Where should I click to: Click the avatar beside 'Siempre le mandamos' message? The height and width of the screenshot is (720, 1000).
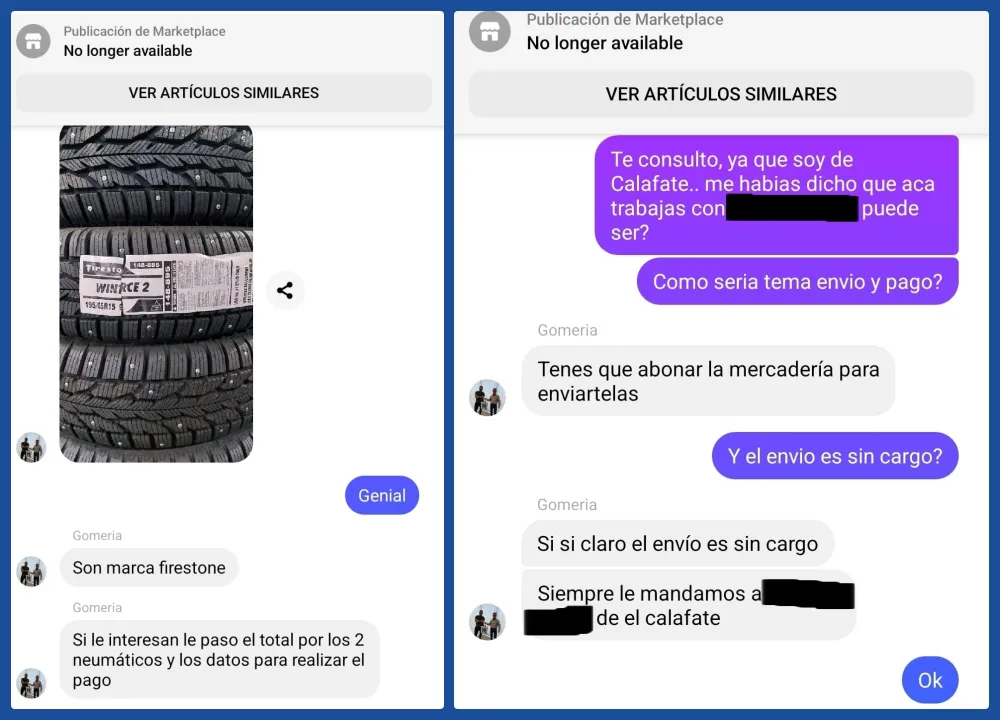487,622
